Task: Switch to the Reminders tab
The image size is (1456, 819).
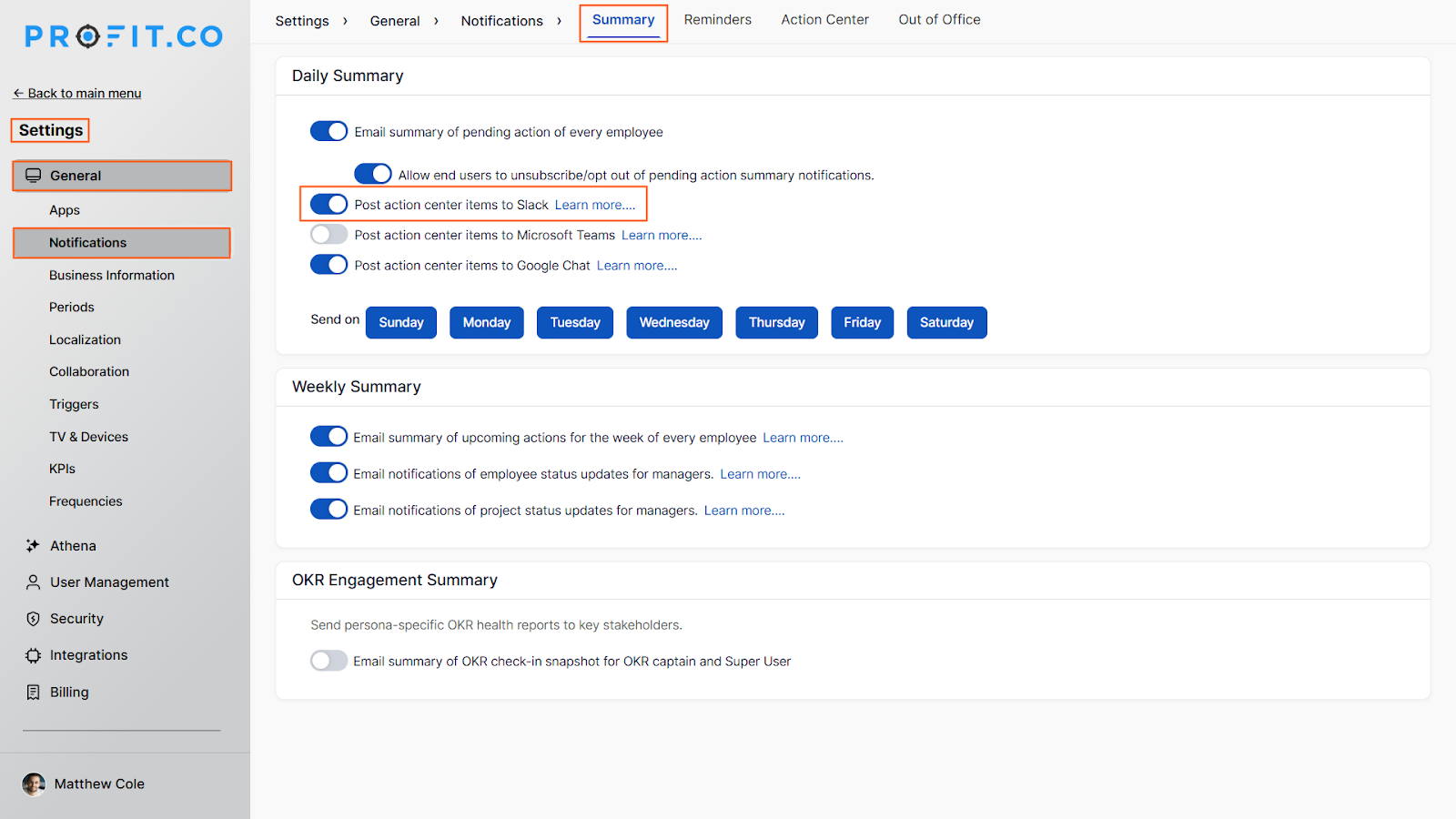Action: coord(718,20)
